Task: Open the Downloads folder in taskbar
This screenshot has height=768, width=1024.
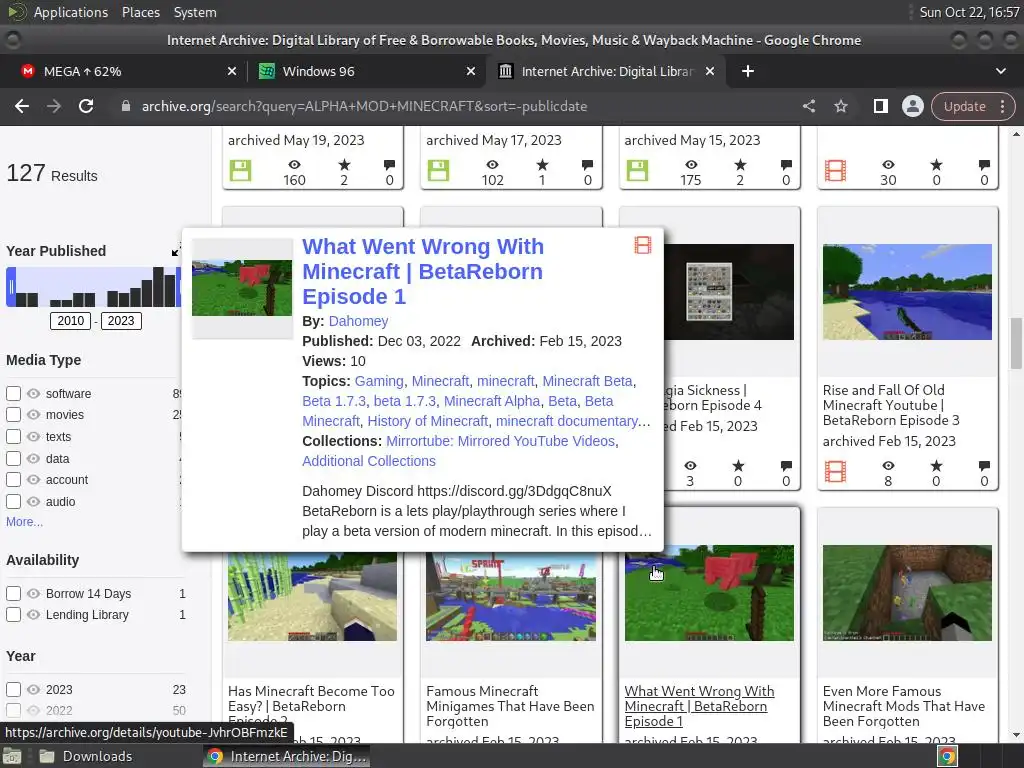Action: coord(85,756)
